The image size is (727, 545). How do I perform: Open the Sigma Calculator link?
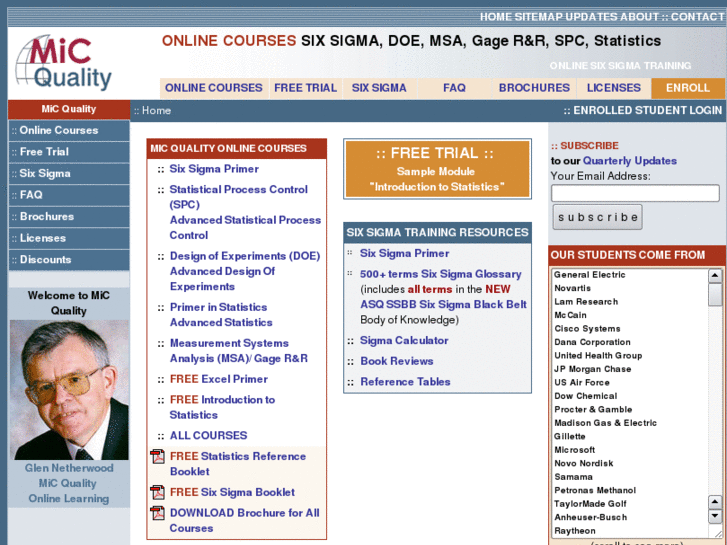click(404, 340)
